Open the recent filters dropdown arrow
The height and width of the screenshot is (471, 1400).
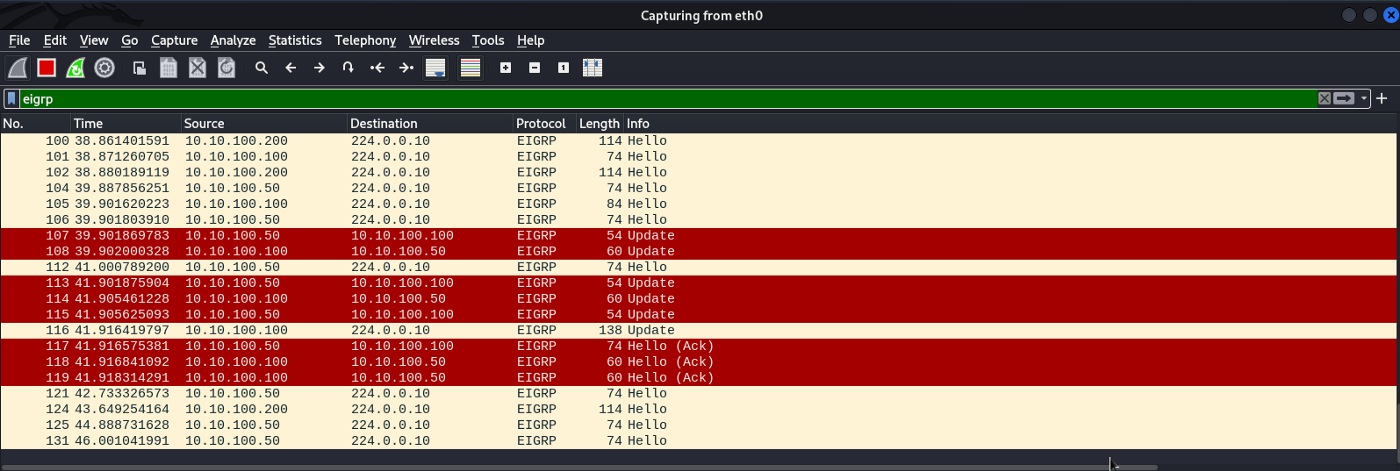pos(1364,98)
